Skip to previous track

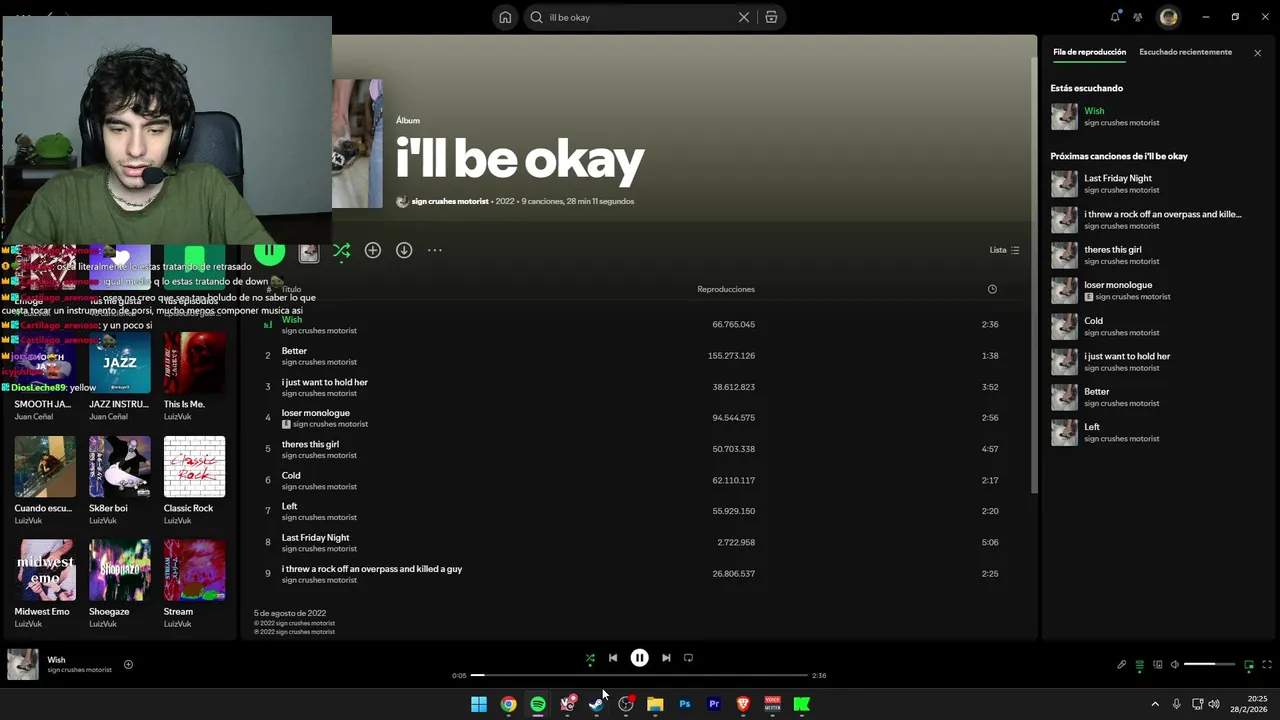613,658
